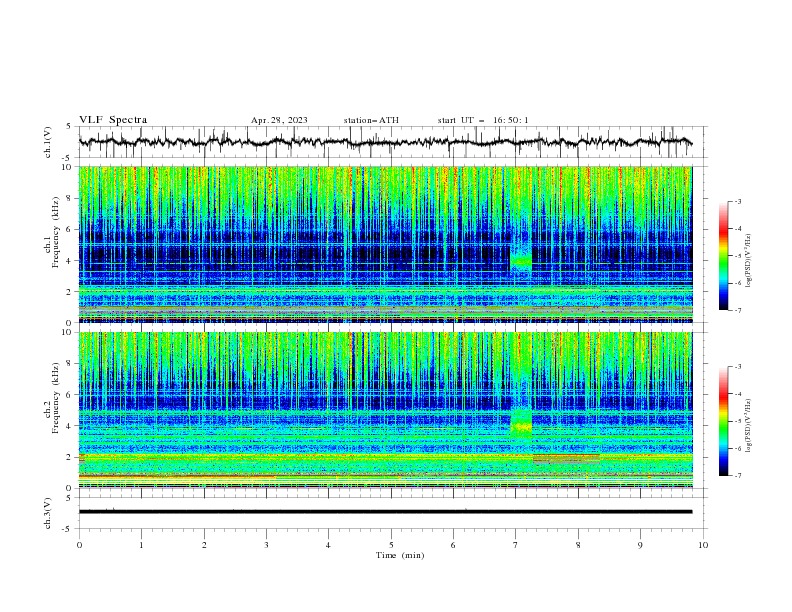792x612 pixels.
Task: Select the "start UT = 16:50:1" text
Action: [x=483, y=120]
